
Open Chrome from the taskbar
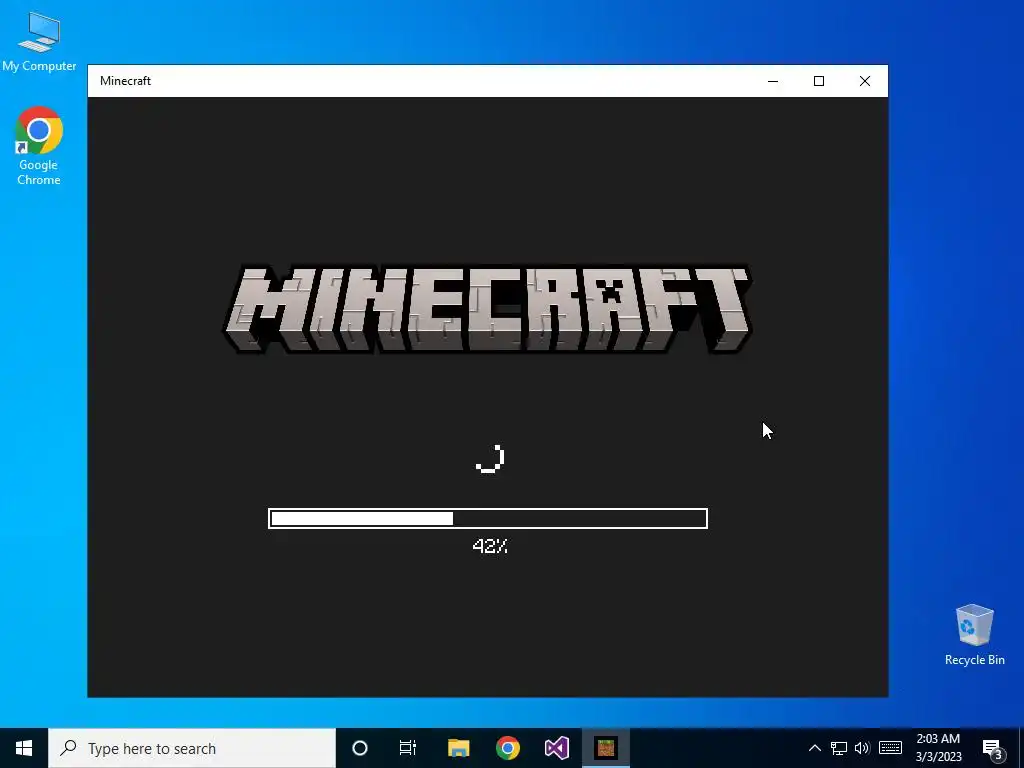[507, 748]
